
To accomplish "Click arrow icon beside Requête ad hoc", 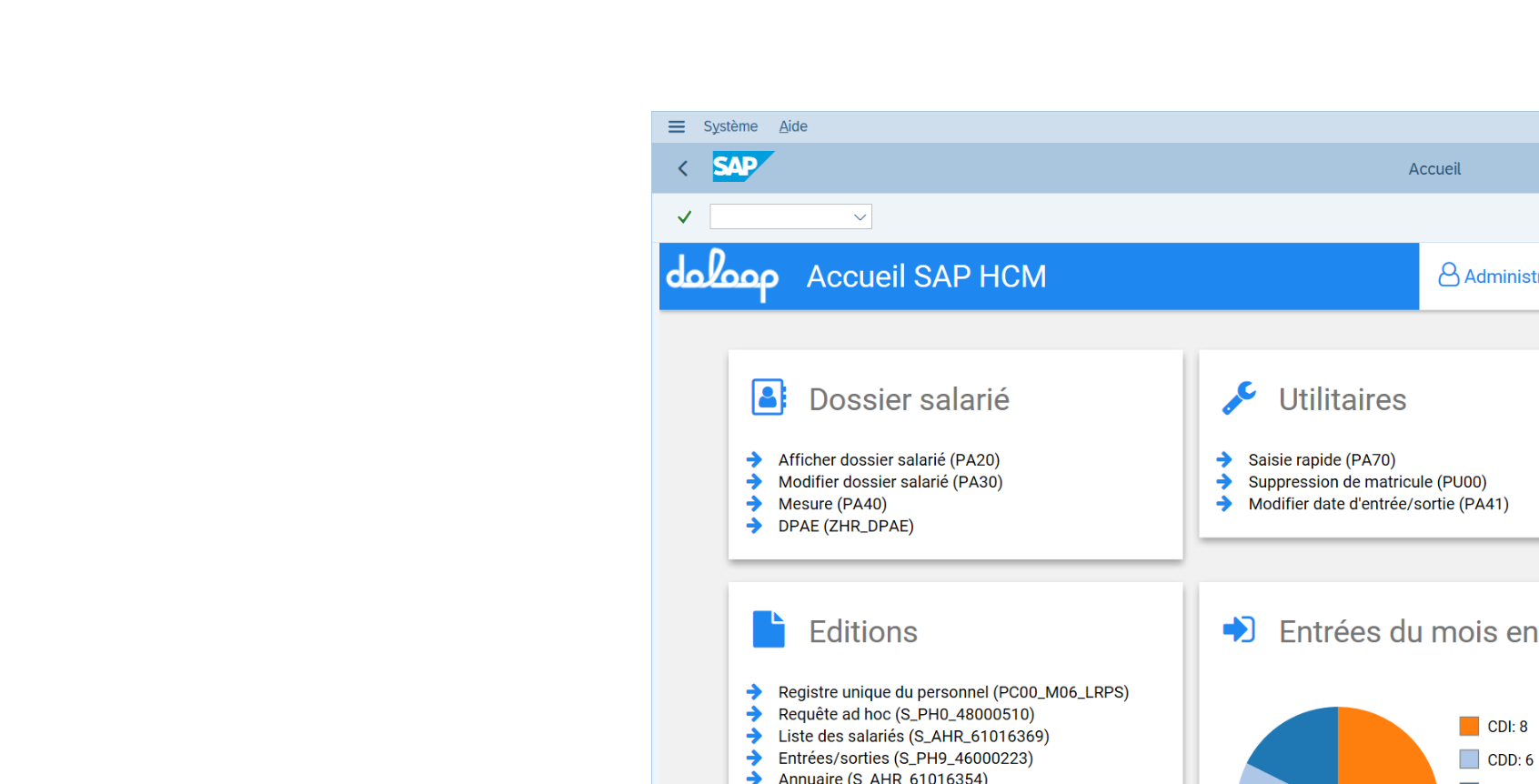I will 754,713.
